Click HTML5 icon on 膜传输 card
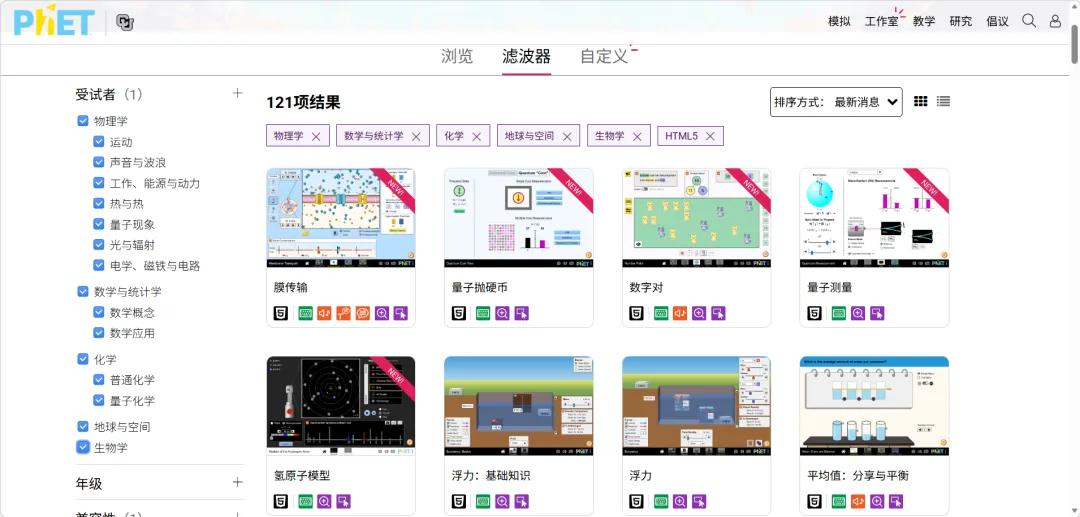 point(280,313)
